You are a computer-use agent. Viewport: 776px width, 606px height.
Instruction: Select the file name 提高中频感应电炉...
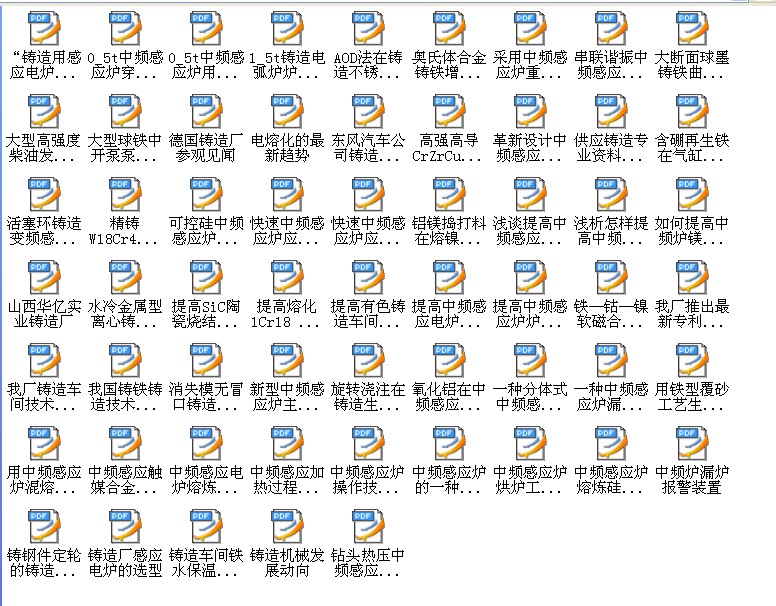(449, 314)
